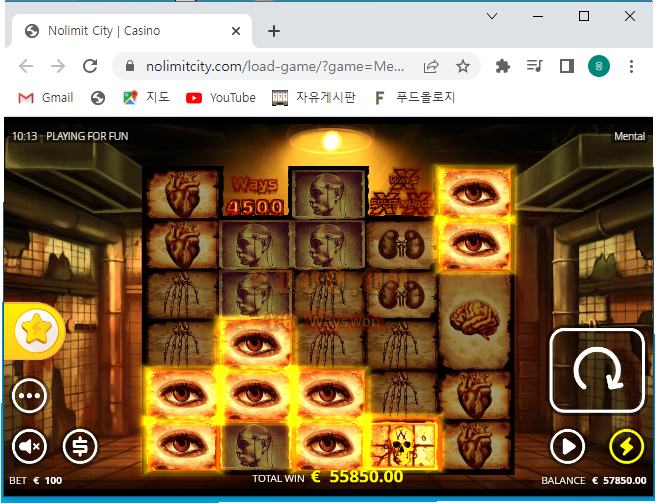Open the Extensions puzzle icon
This screenshot has width=656, height=504.
[502, 66]
